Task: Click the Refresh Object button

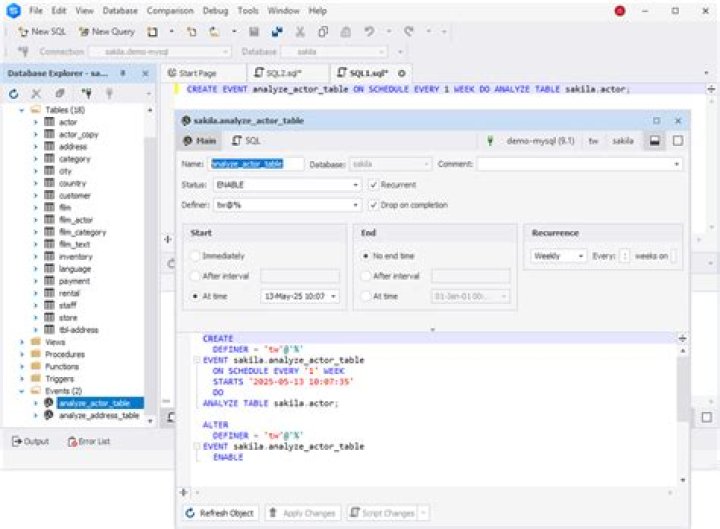Action: [219, 513]
